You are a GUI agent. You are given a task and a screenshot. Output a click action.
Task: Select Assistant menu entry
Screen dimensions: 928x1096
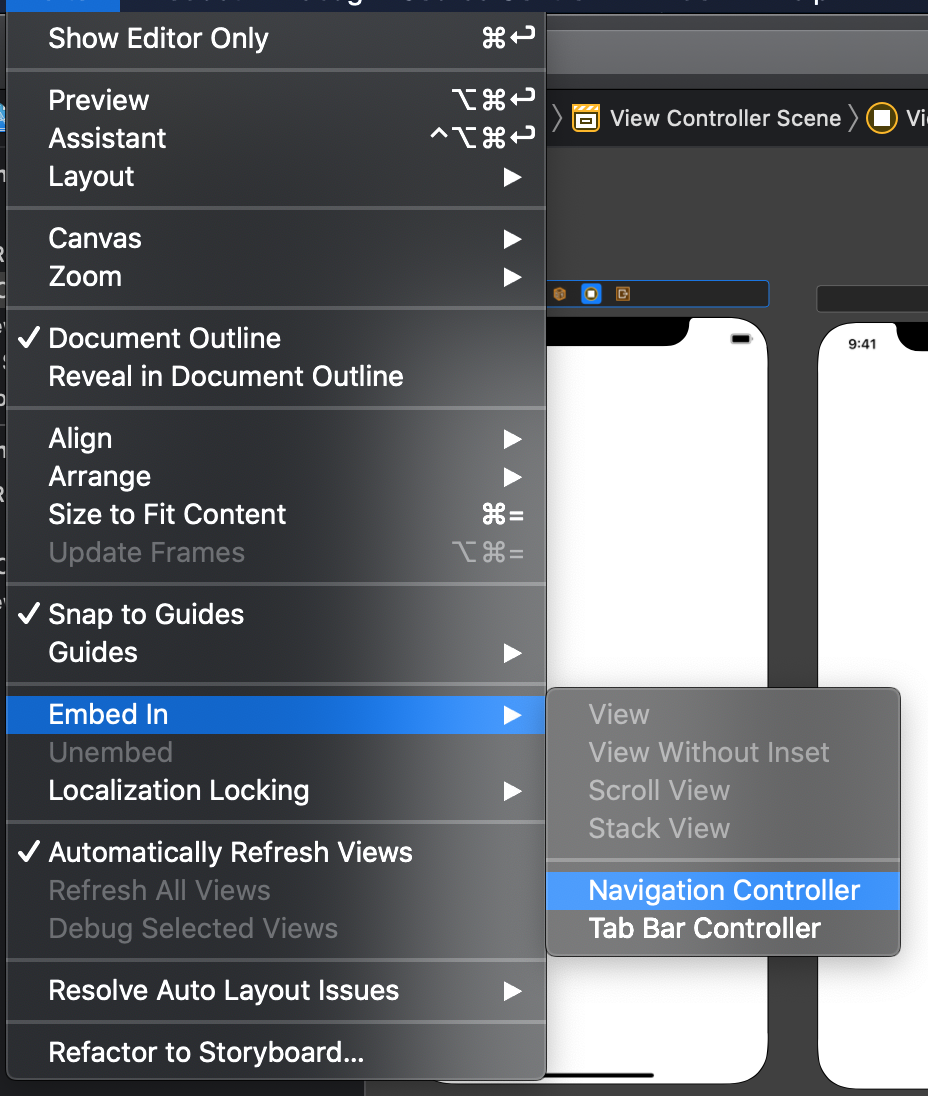click(x=276, y=138)
